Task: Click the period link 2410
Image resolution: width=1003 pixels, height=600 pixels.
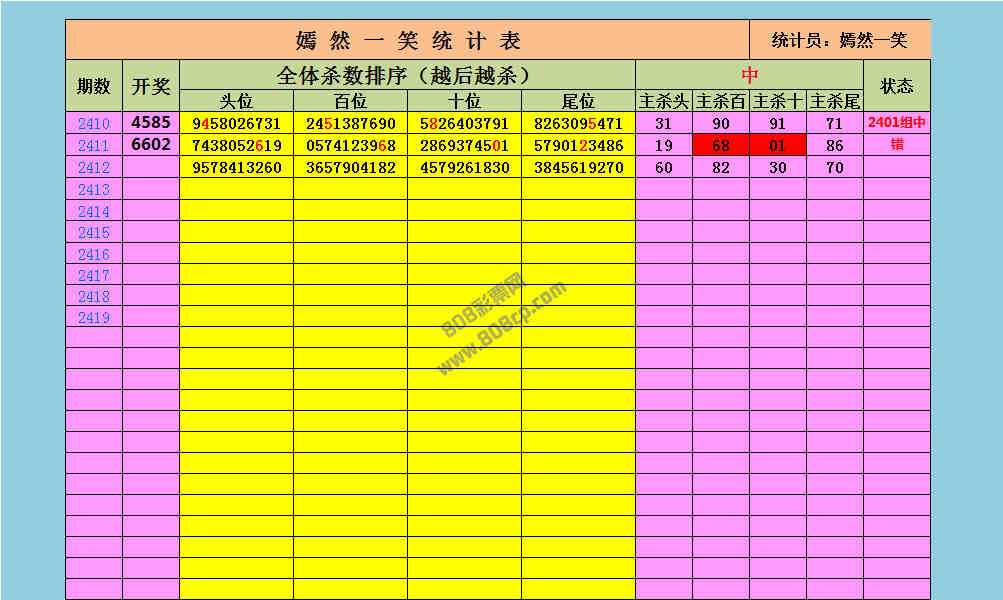Action: 94,124
